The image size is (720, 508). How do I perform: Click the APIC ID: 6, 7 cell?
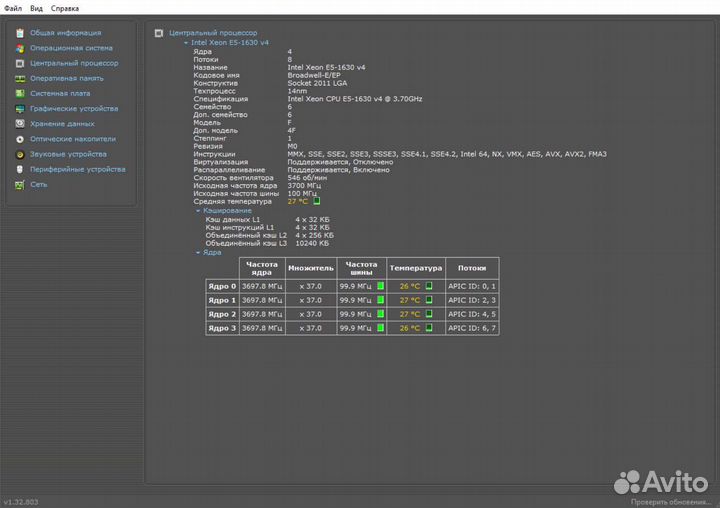point(472,328)
